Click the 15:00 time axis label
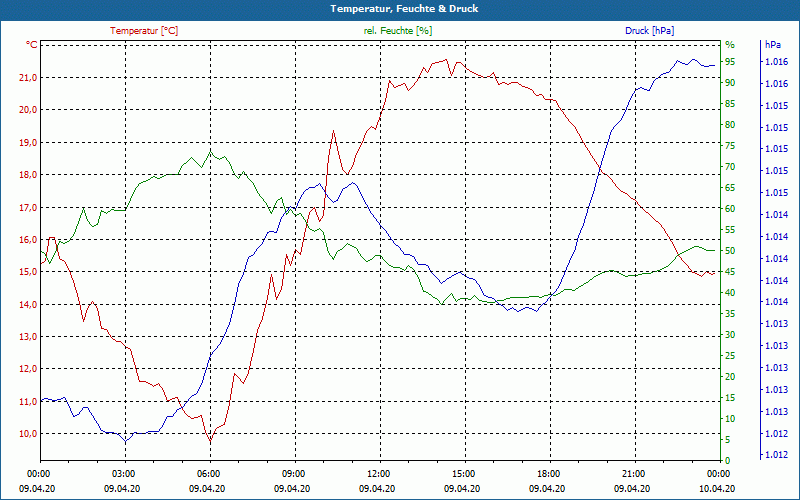800x500 pixels. pyautogui.click(x=464, y=474)
